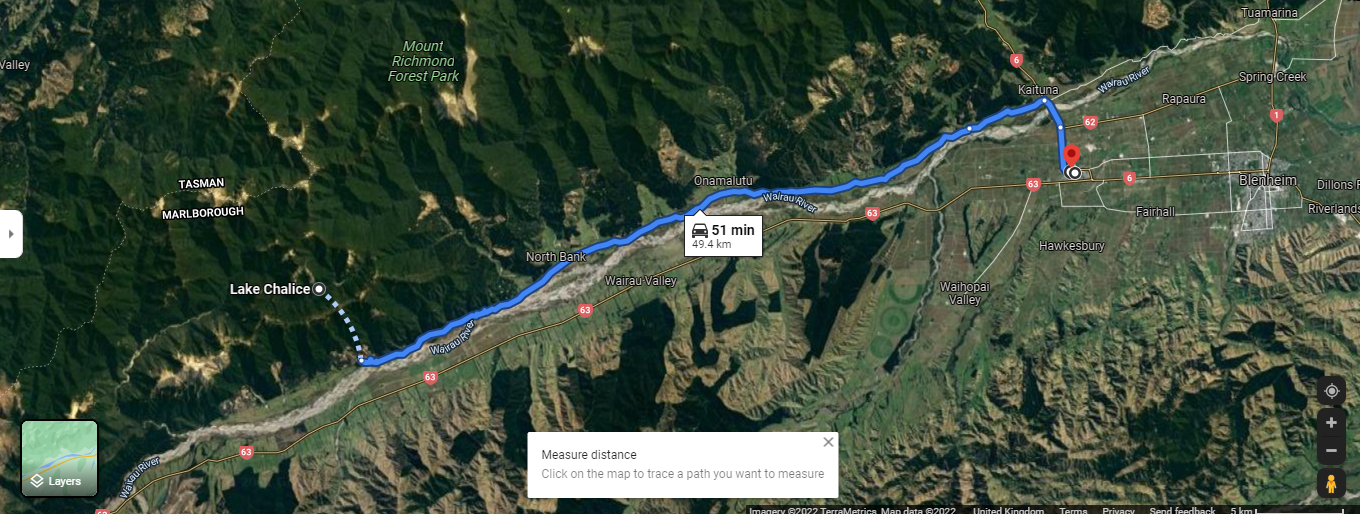Select the Lake Chalice origin marker
The image size is (1360, 514).
click(x=319, y=289)
